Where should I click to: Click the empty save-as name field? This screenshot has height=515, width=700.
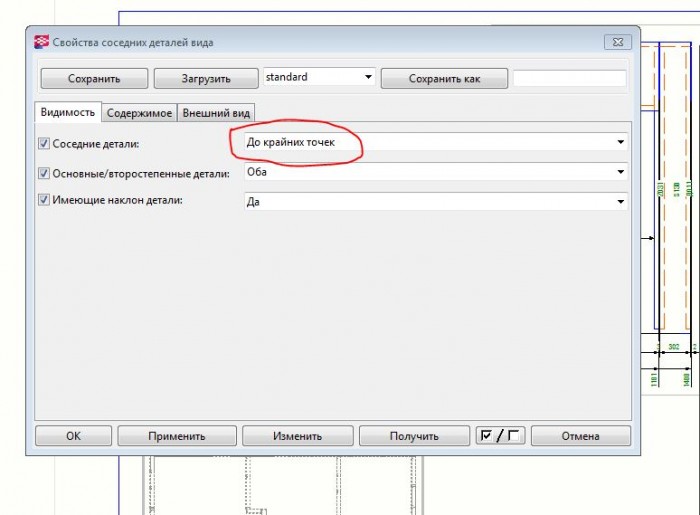click(x=569, y=78)
